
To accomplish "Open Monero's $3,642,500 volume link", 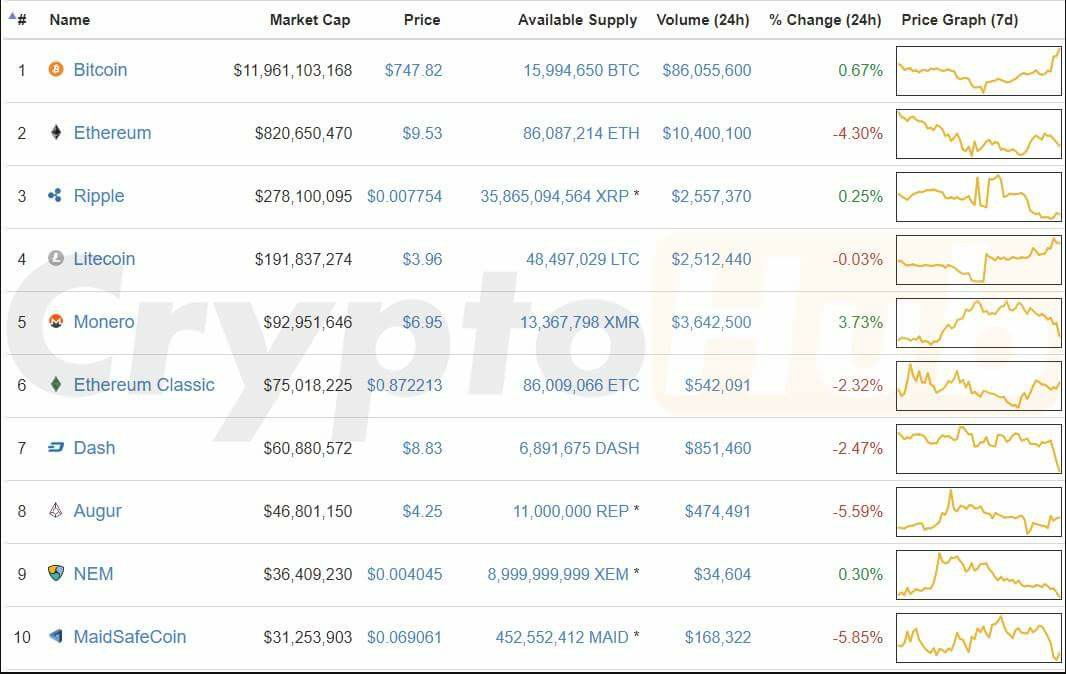I will 711,322.
